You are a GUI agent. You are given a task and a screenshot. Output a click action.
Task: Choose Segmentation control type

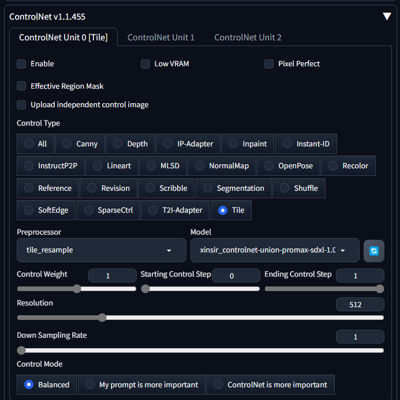click(234, 188)
